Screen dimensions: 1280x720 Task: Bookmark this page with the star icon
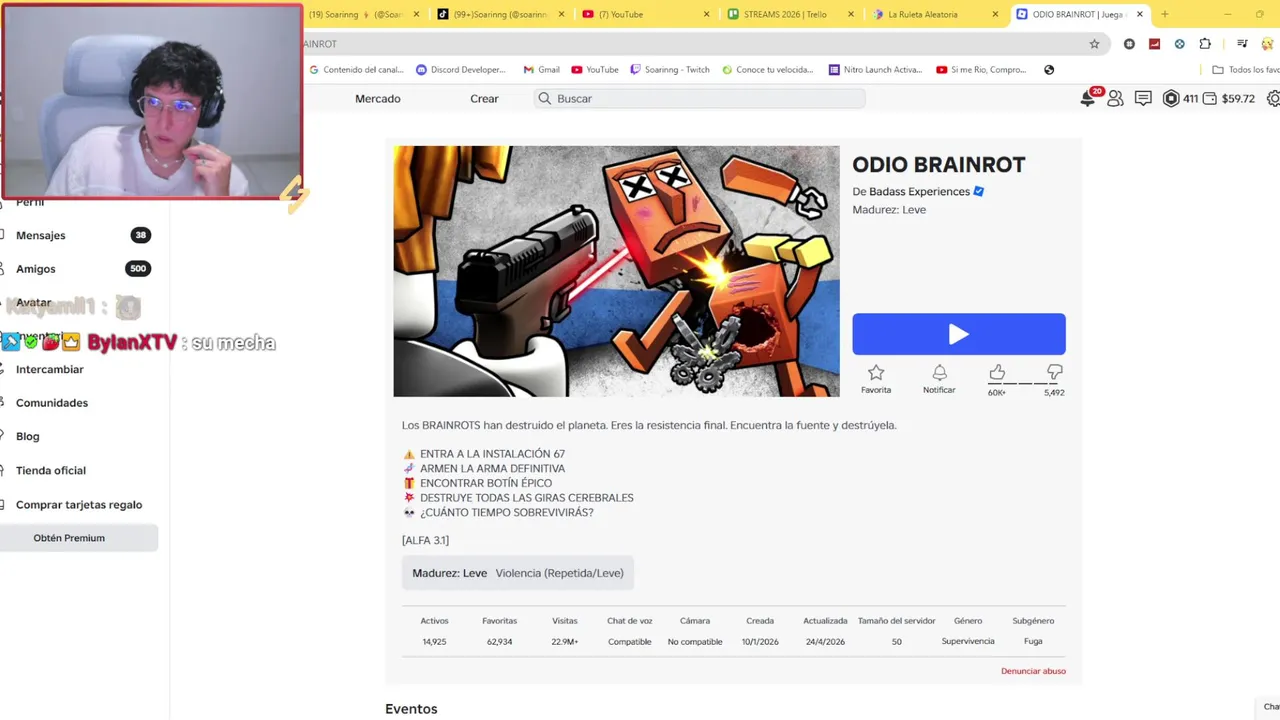(1094, 44)
